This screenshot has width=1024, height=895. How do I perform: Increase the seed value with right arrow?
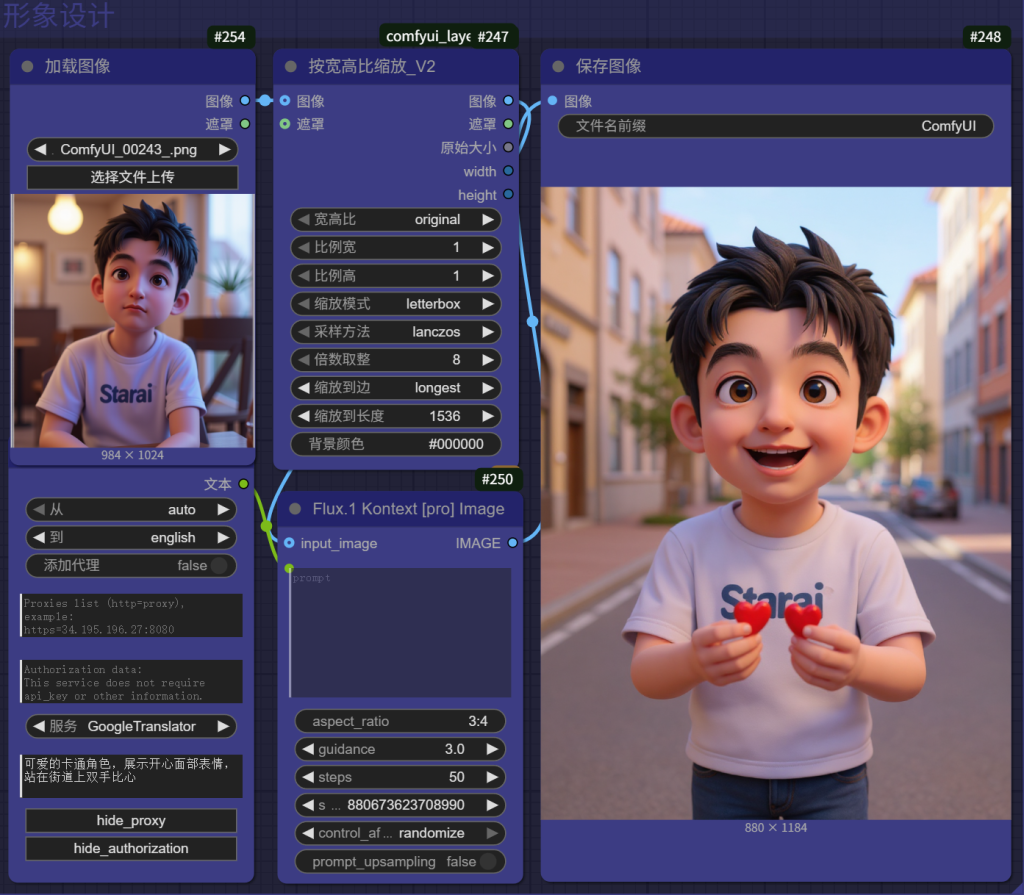point(492,805)
